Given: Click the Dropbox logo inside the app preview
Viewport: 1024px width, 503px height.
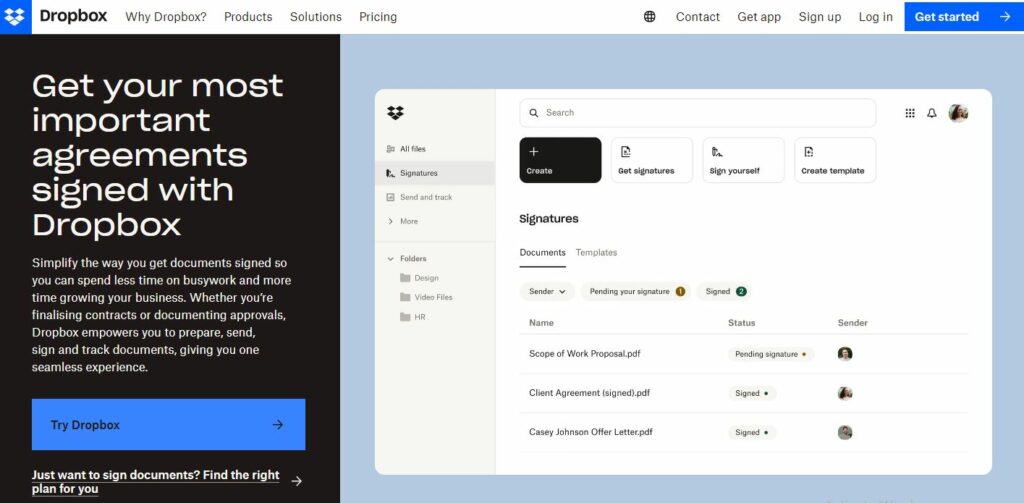Looking at the screenshot, I should pyautogui.click(x=395, y=113).
